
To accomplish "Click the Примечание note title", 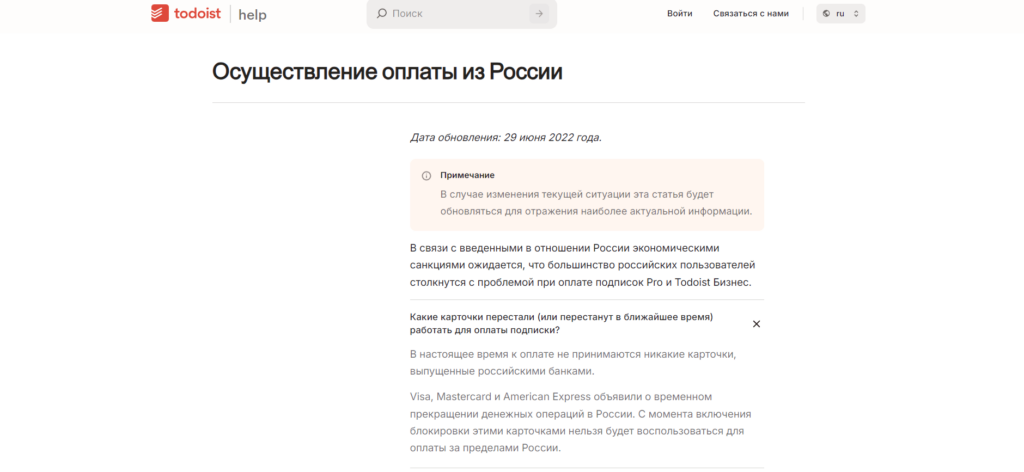I will coord(467,175).
